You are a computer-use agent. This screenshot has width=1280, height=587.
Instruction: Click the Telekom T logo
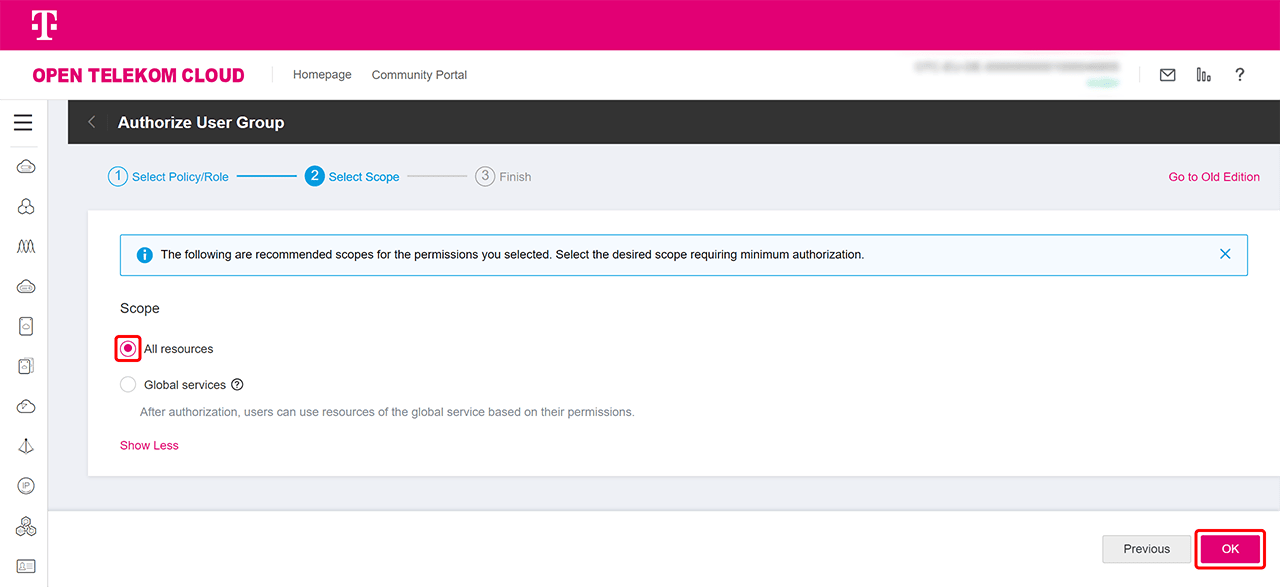pos(43,25)
